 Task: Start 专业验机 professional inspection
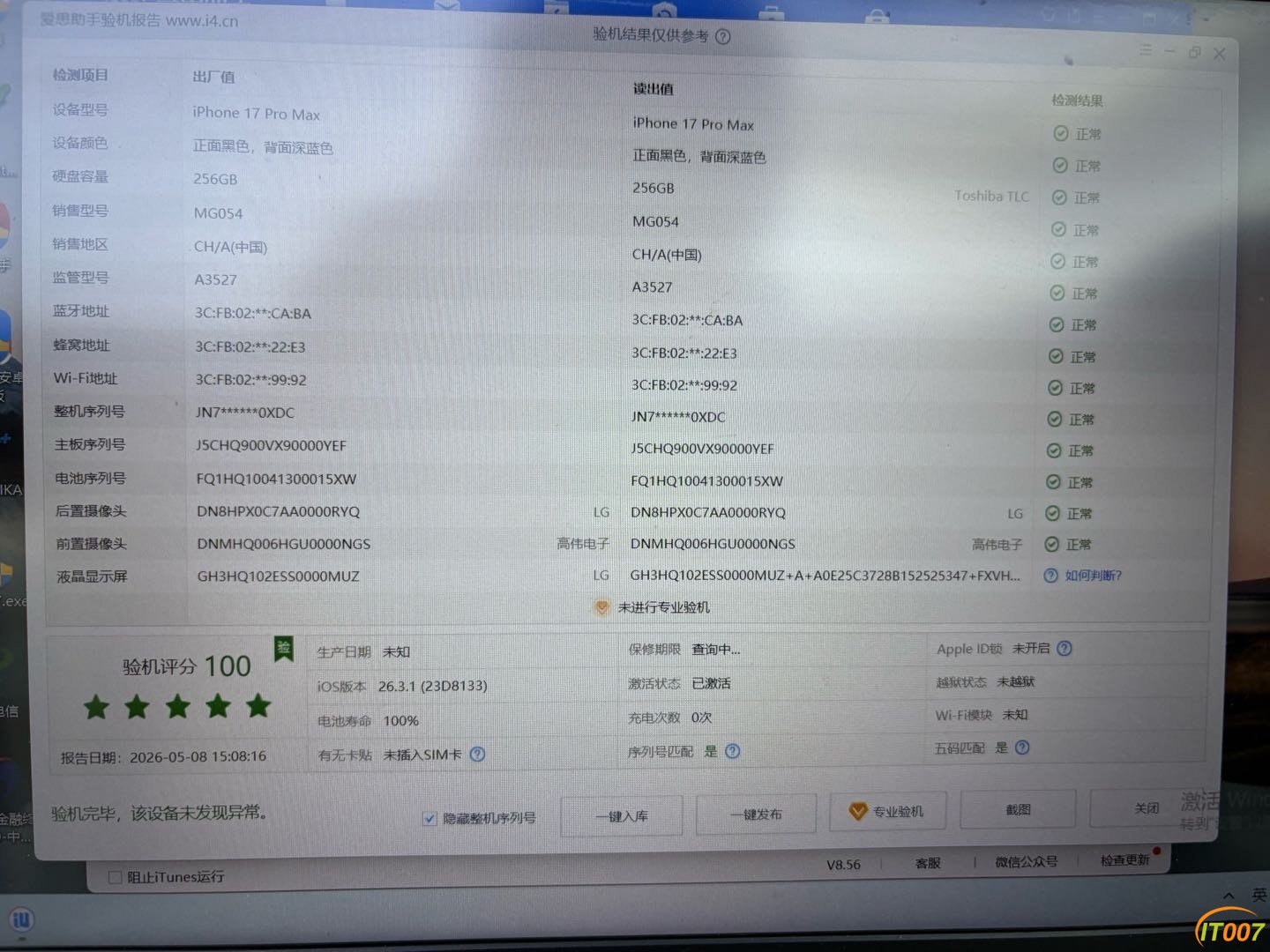click(x=887, y=811)
